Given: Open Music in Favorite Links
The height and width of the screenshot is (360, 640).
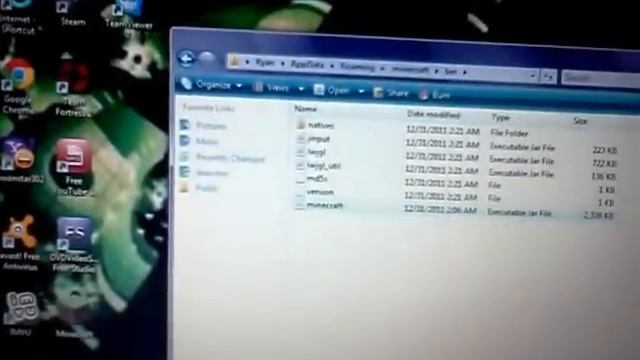Looking at the screenshot, I should coord(207,141).
